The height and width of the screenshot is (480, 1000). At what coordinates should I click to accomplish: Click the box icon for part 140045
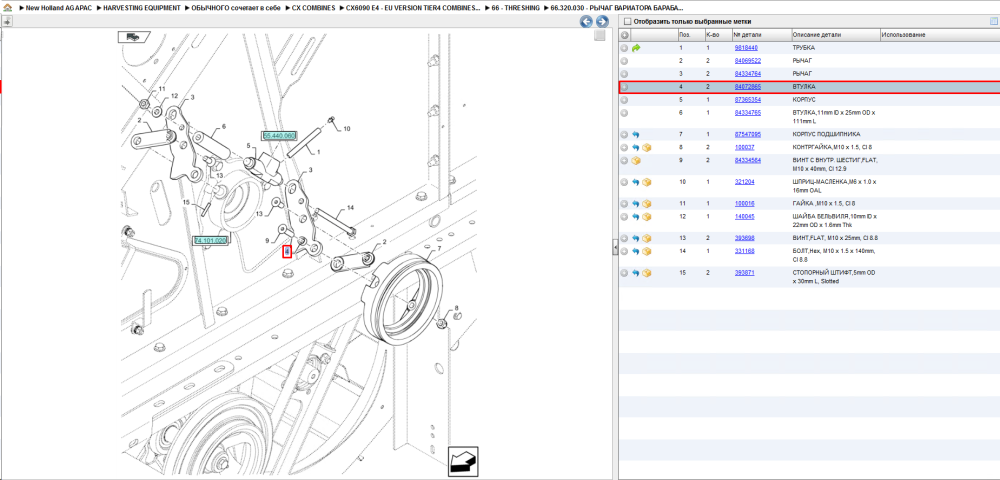click(647, 217)
